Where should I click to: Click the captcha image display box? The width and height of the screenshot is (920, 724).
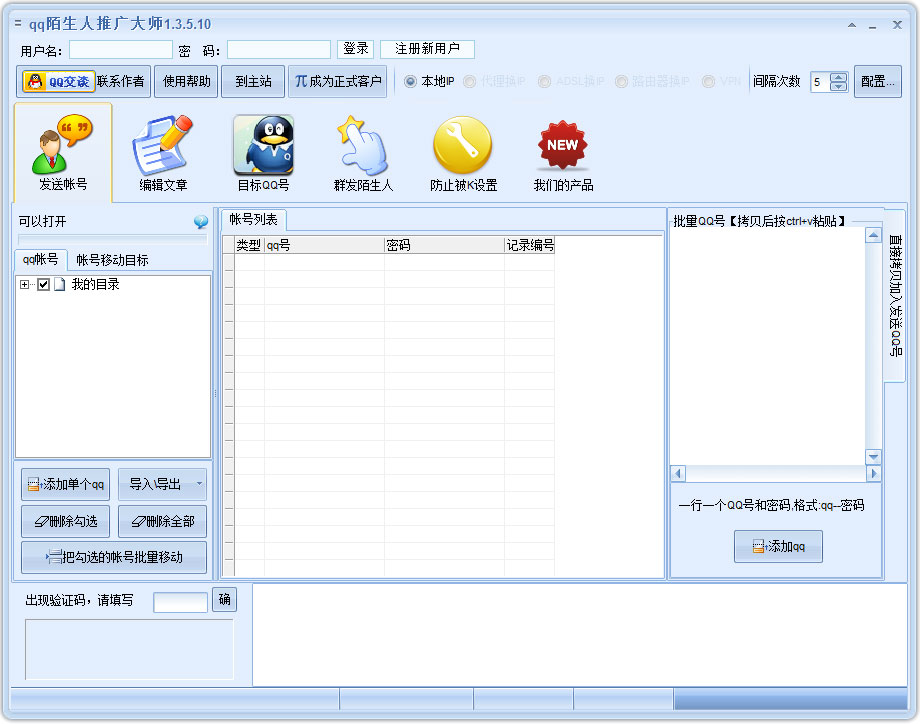pyautogui.click(x=129, y=649)
